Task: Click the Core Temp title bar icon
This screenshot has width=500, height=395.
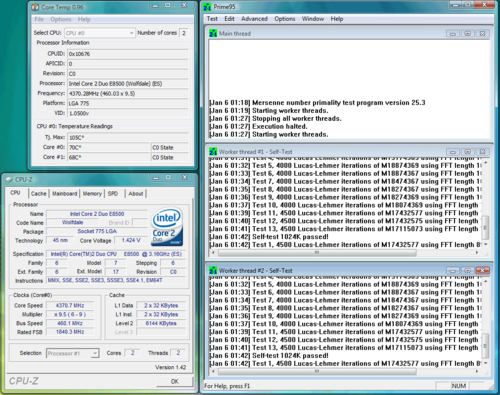Action: coord(35,7)
